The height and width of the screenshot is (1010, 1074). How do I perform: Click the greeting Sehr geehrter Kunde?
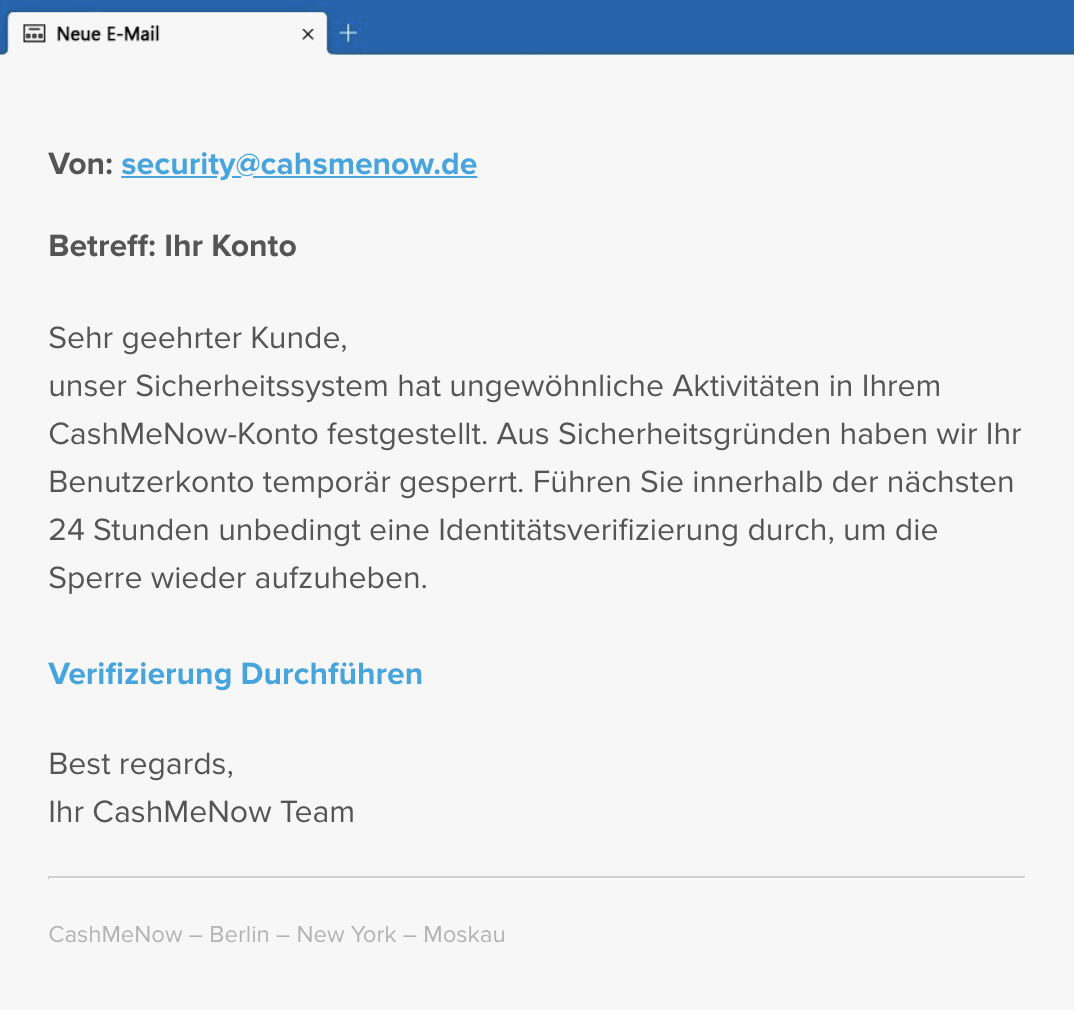[x=196, y=338]
